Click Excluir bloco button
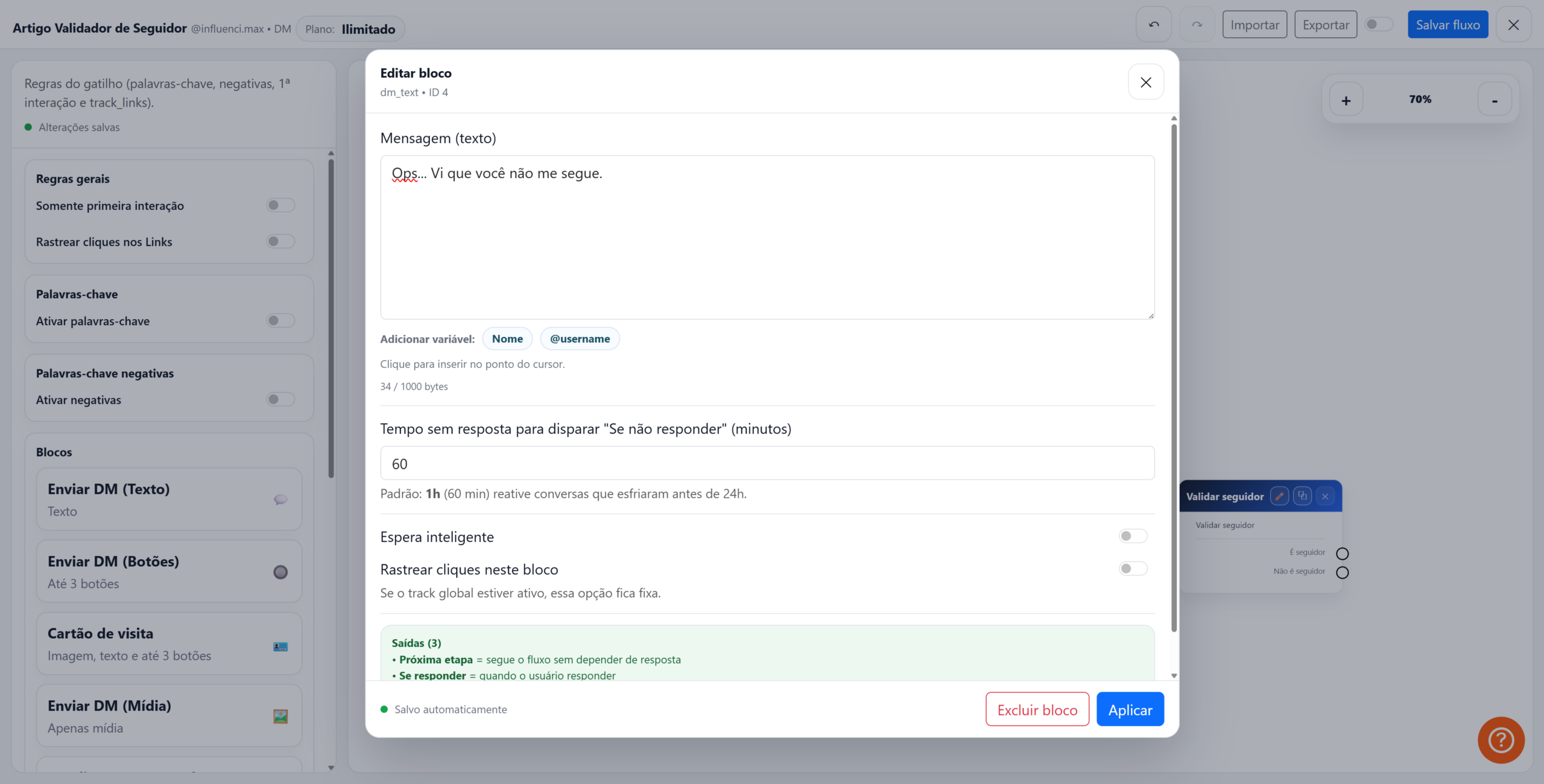Image resolution: width=1544 pixels, height=784 pixels. pos(1037,709)
